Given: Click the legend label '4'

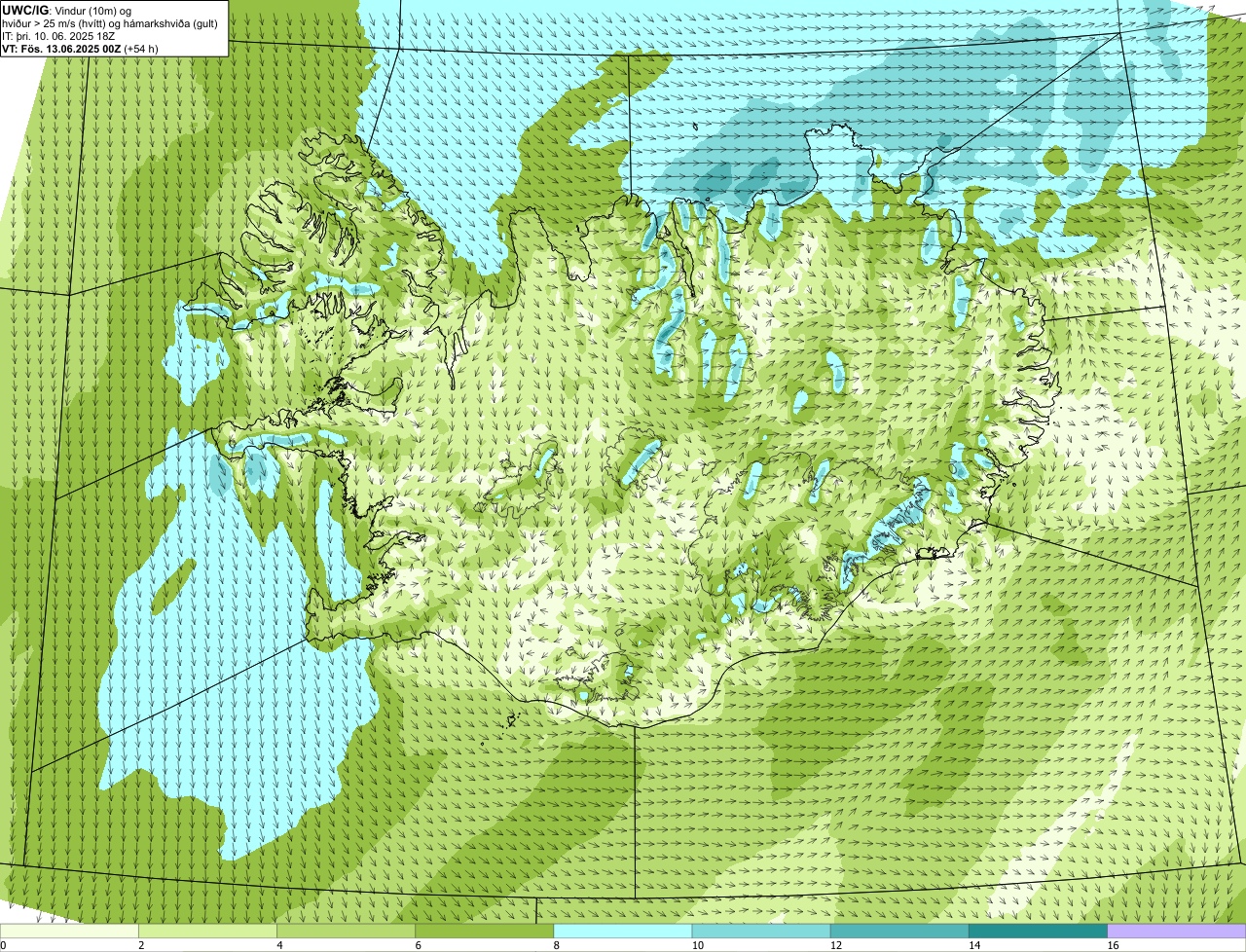Looking at the screenshot, I should coord(280,945).
